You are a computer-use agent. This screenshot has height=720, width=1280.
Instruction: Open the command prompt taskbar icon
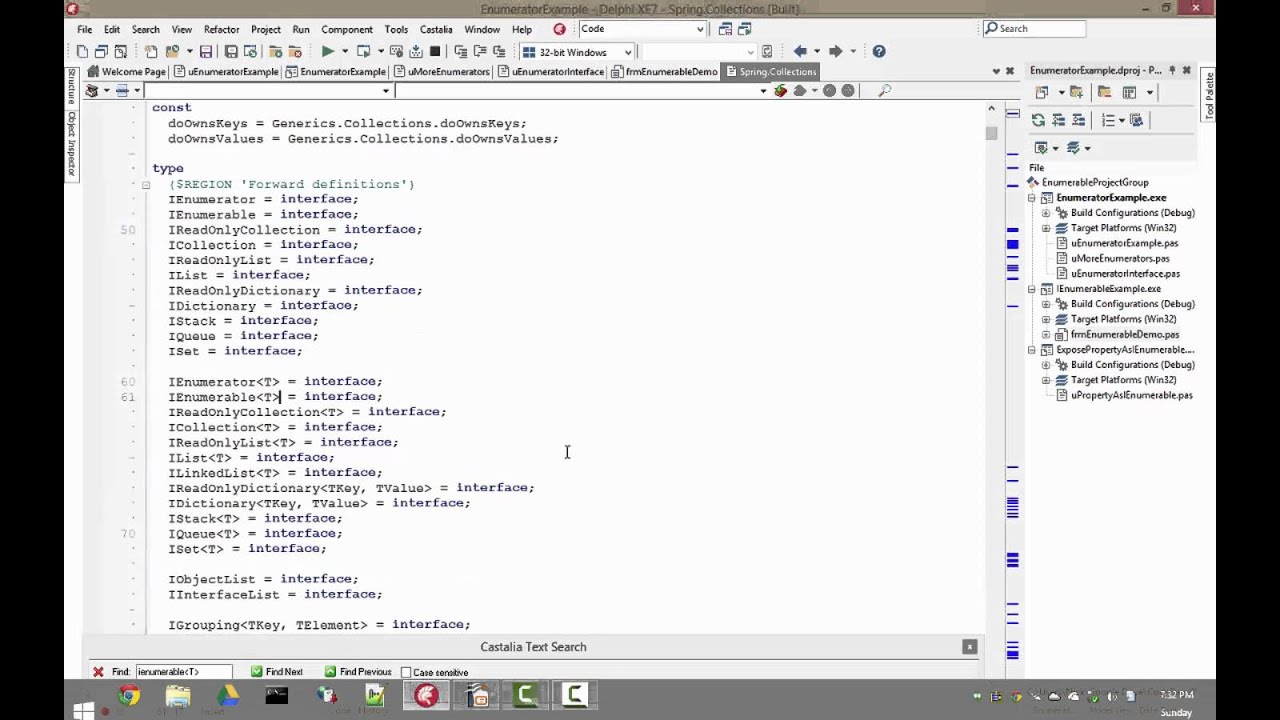(x=277, y=695)
